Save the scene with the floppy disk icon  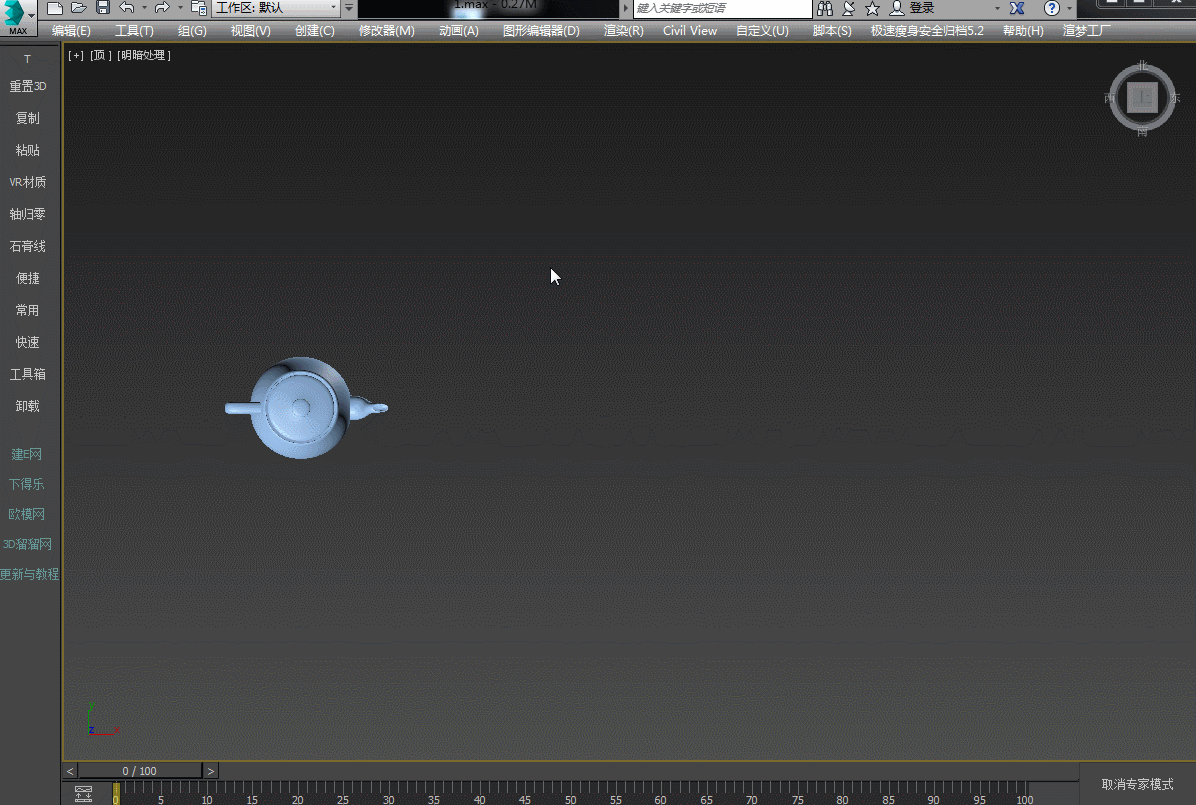102,8
